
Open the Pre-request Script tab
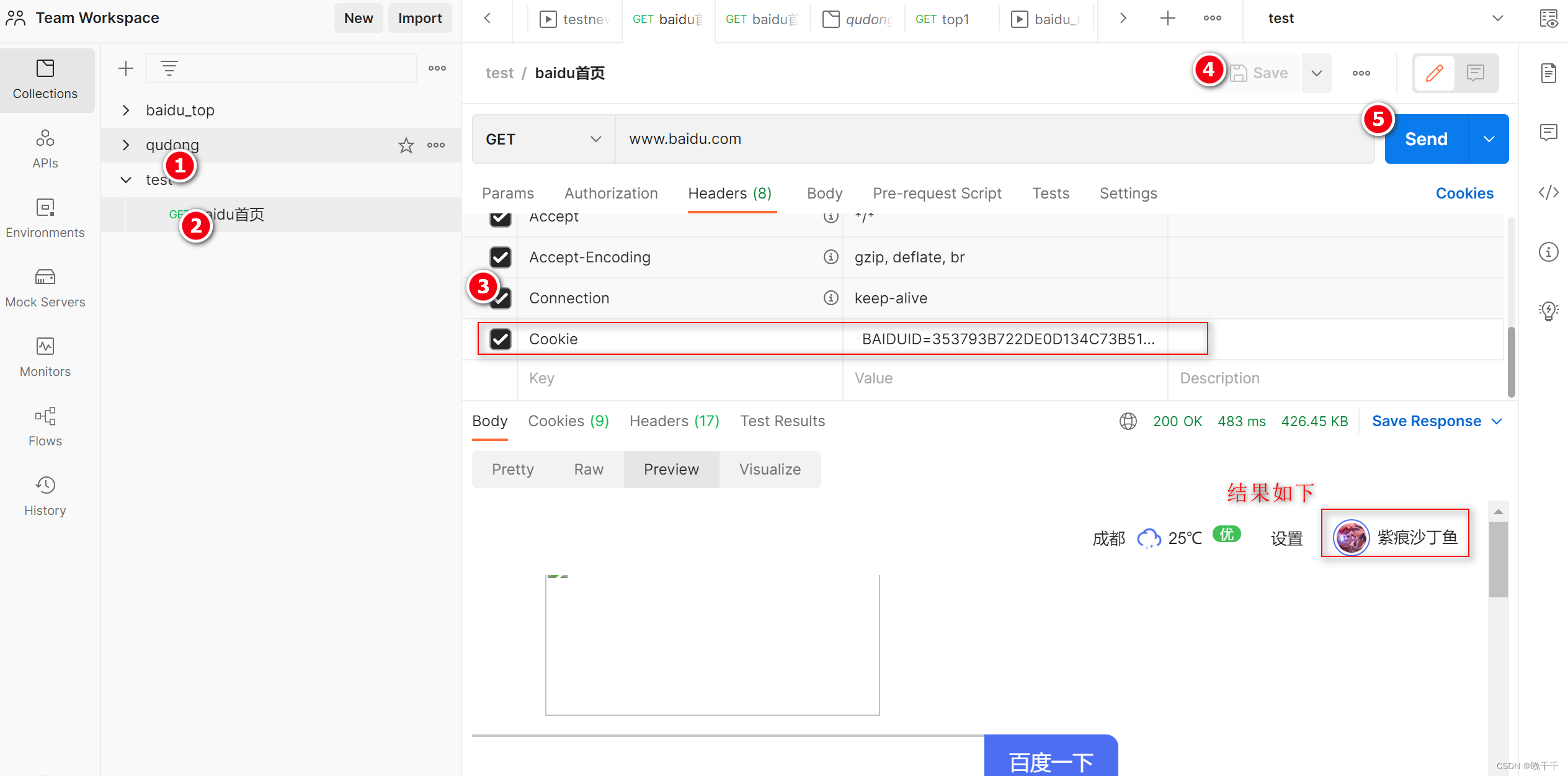[937, 194]
